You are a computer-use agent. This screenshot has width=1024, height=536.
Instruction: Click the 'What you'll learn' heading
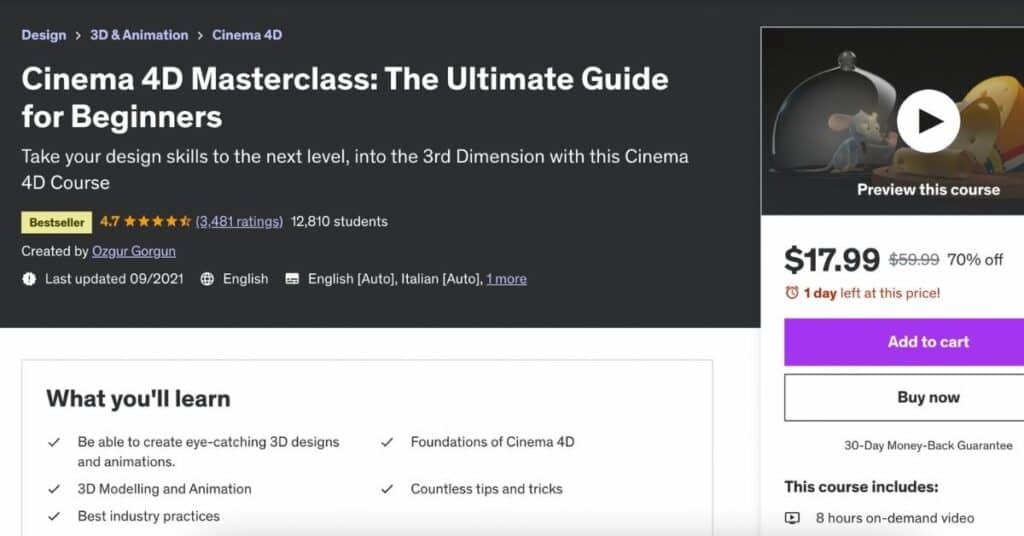138,398
